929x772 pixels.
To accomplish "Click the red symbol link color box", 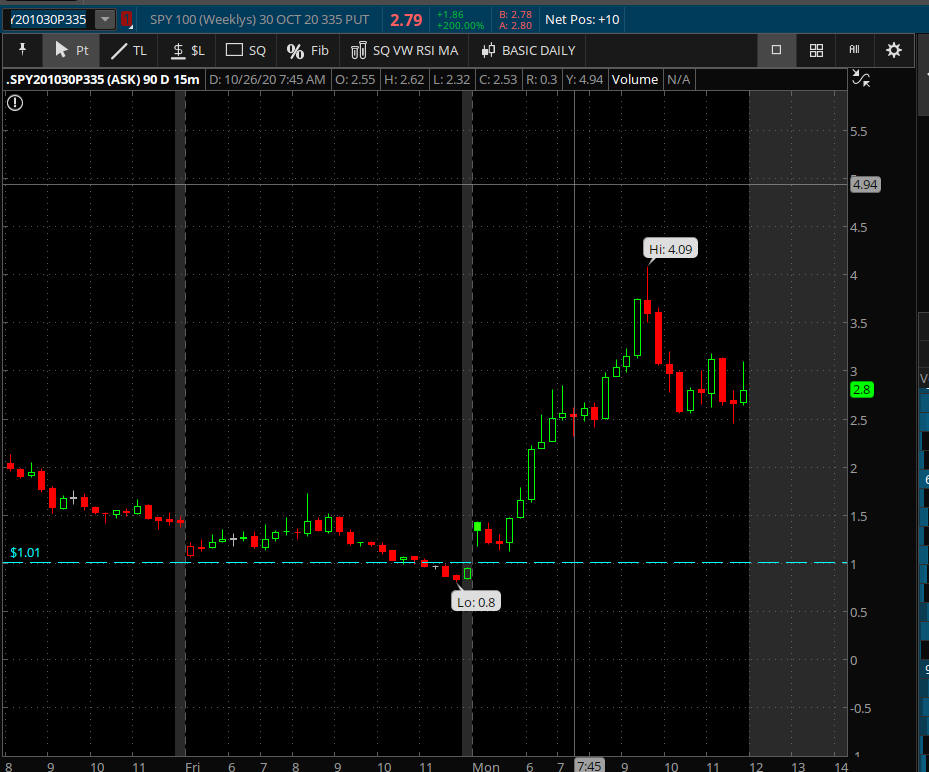I will 127,19.
